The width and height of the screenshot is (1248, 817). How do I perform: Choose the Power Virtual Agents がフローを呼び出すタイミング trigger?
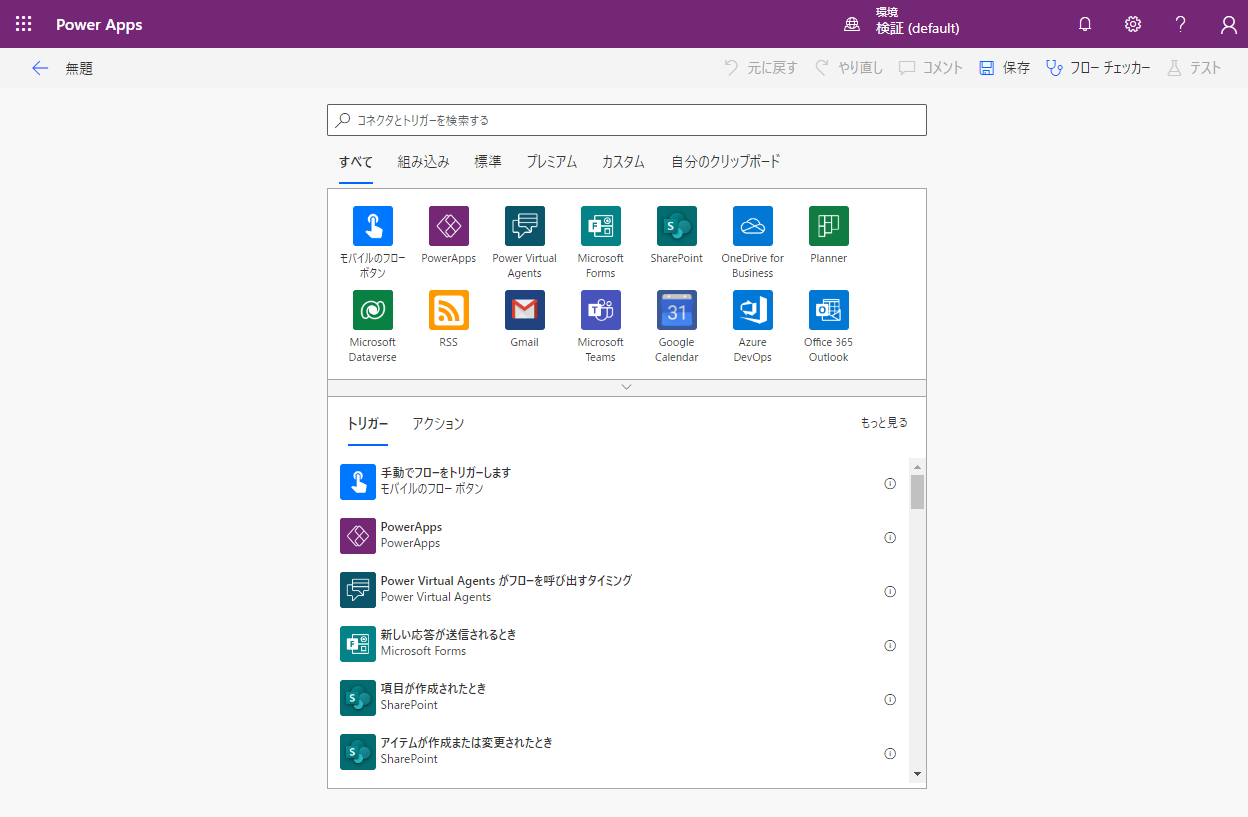tap(618, 589)
